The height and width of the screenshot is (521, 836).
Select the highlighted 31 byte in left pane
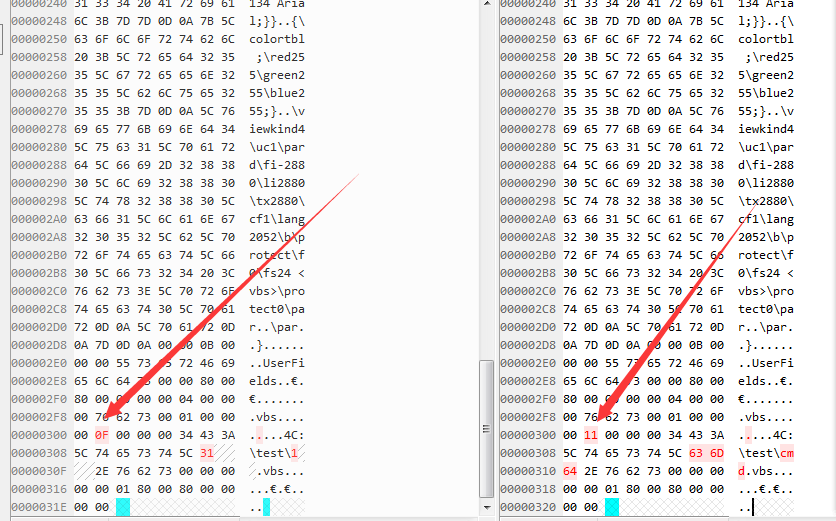tap(207, 453)
